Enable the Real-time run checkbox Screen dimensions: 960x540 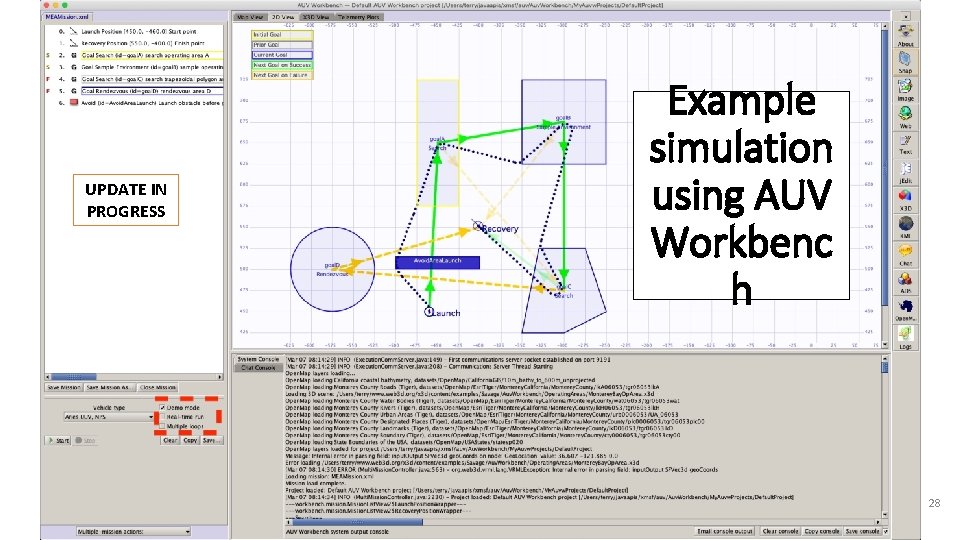point(163,416)
